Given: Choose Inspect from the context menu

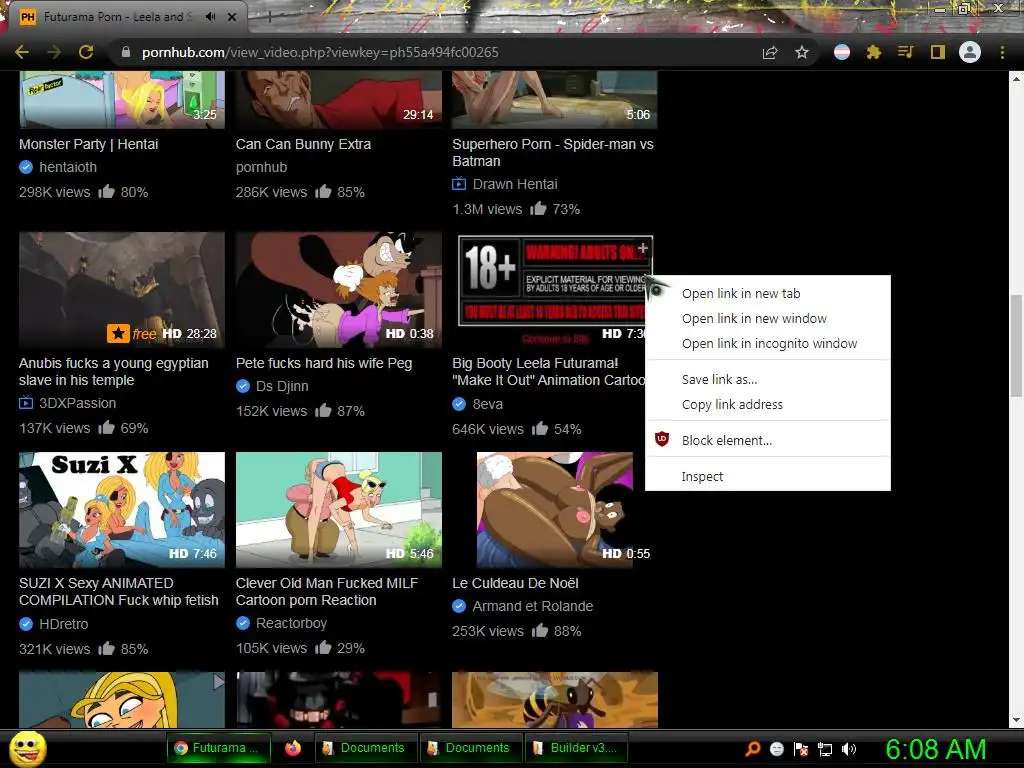Looking at the screenshot, I should pyautogui.click(x=702, y=477).
